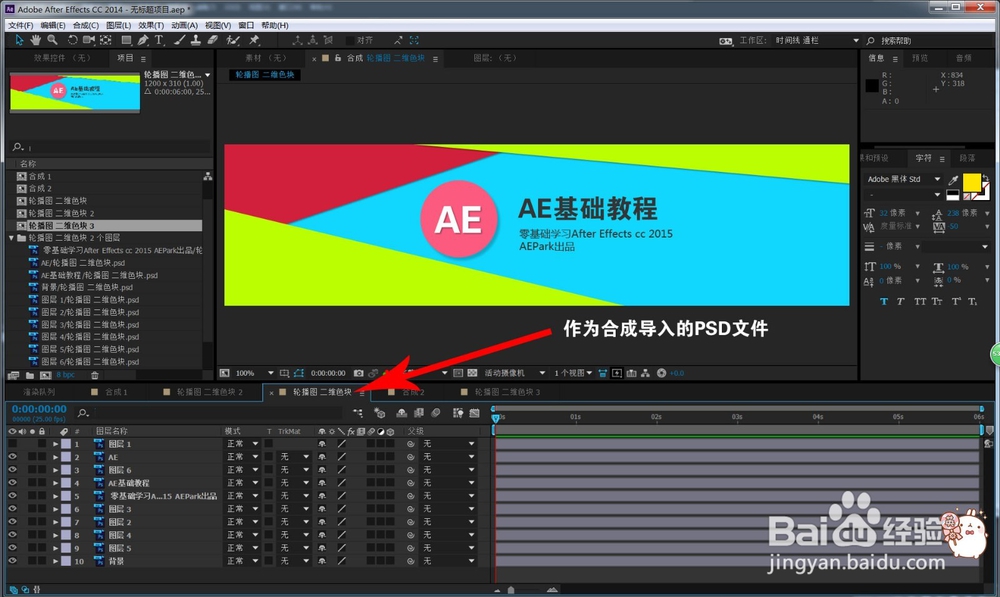Click the Local Axis Mode icon
The height and width of the screenshot is (597, 1000).
tap(297, 40)
